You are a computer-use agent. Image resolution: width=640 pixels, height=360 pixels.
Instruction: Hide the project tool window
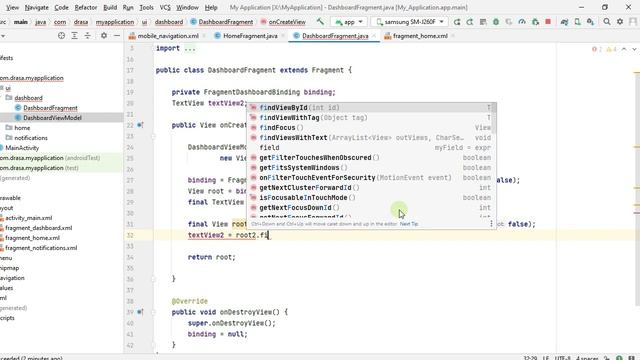(x=117, y=36)
